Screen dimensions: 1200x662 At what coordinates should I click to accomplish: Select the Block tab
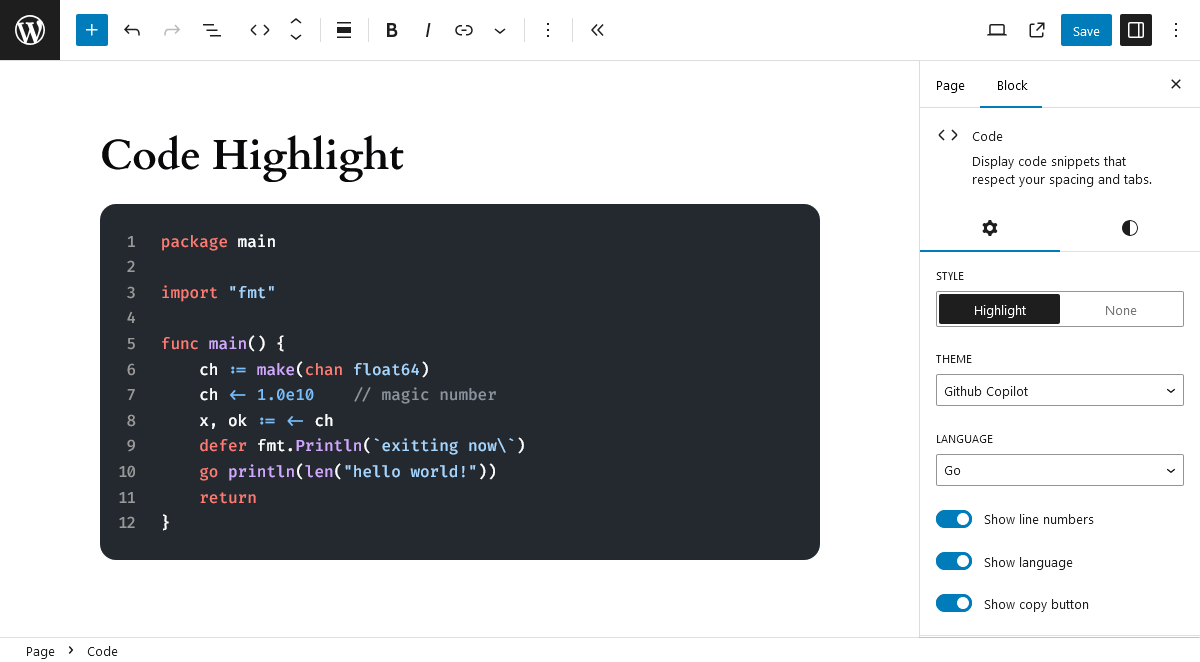click(x=1011, y=86)
